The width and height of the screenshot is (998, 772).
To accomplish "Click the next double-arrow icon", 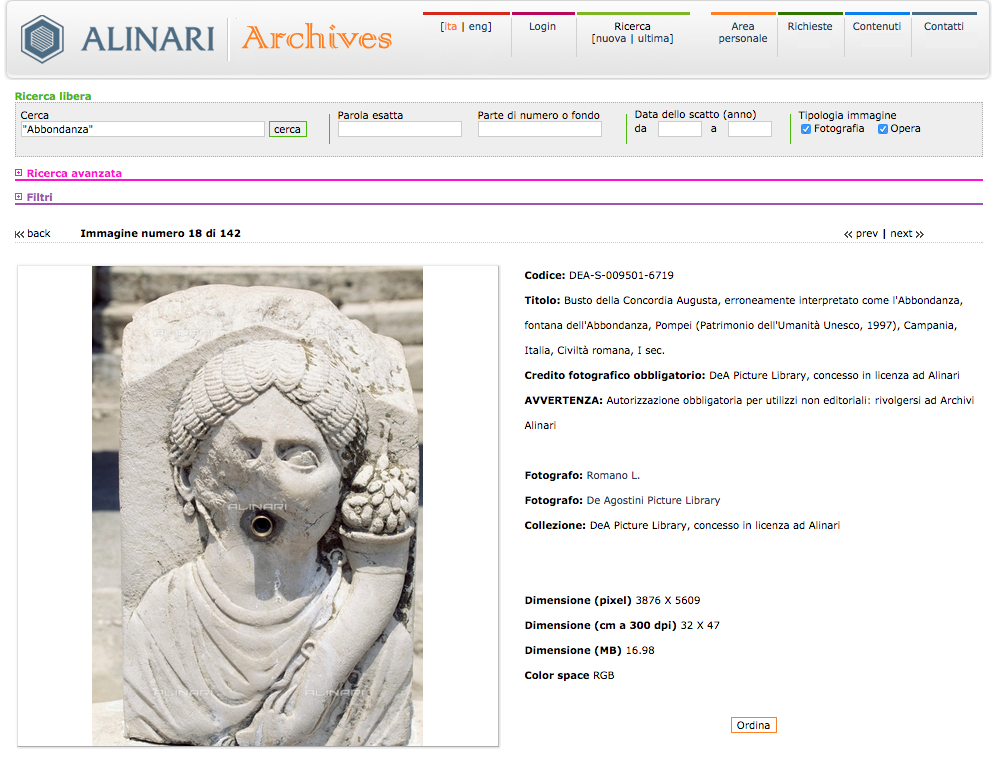I will coord(919,234).
